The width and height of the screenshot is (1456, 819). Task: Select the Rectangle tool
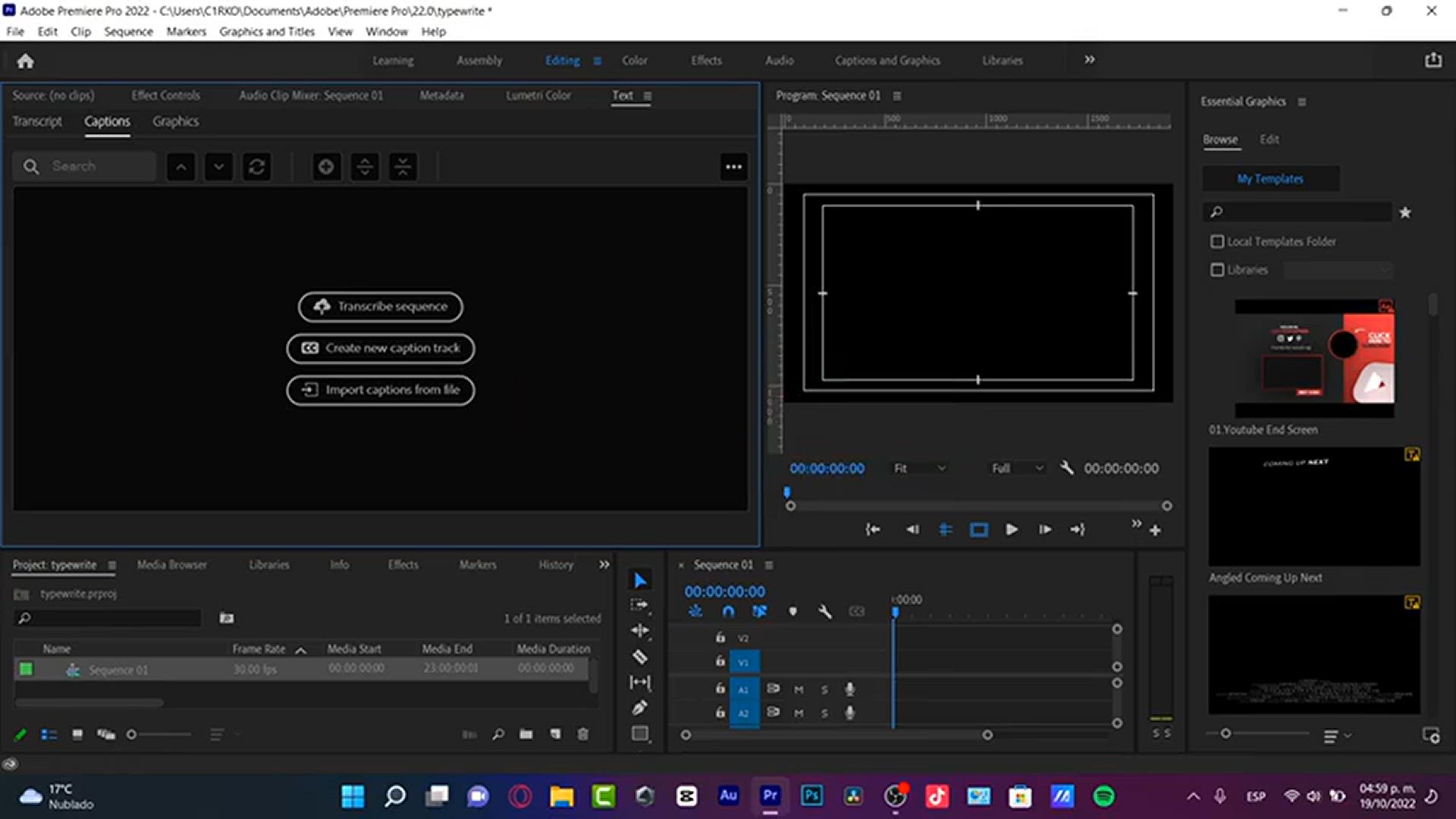coord(640,733)
